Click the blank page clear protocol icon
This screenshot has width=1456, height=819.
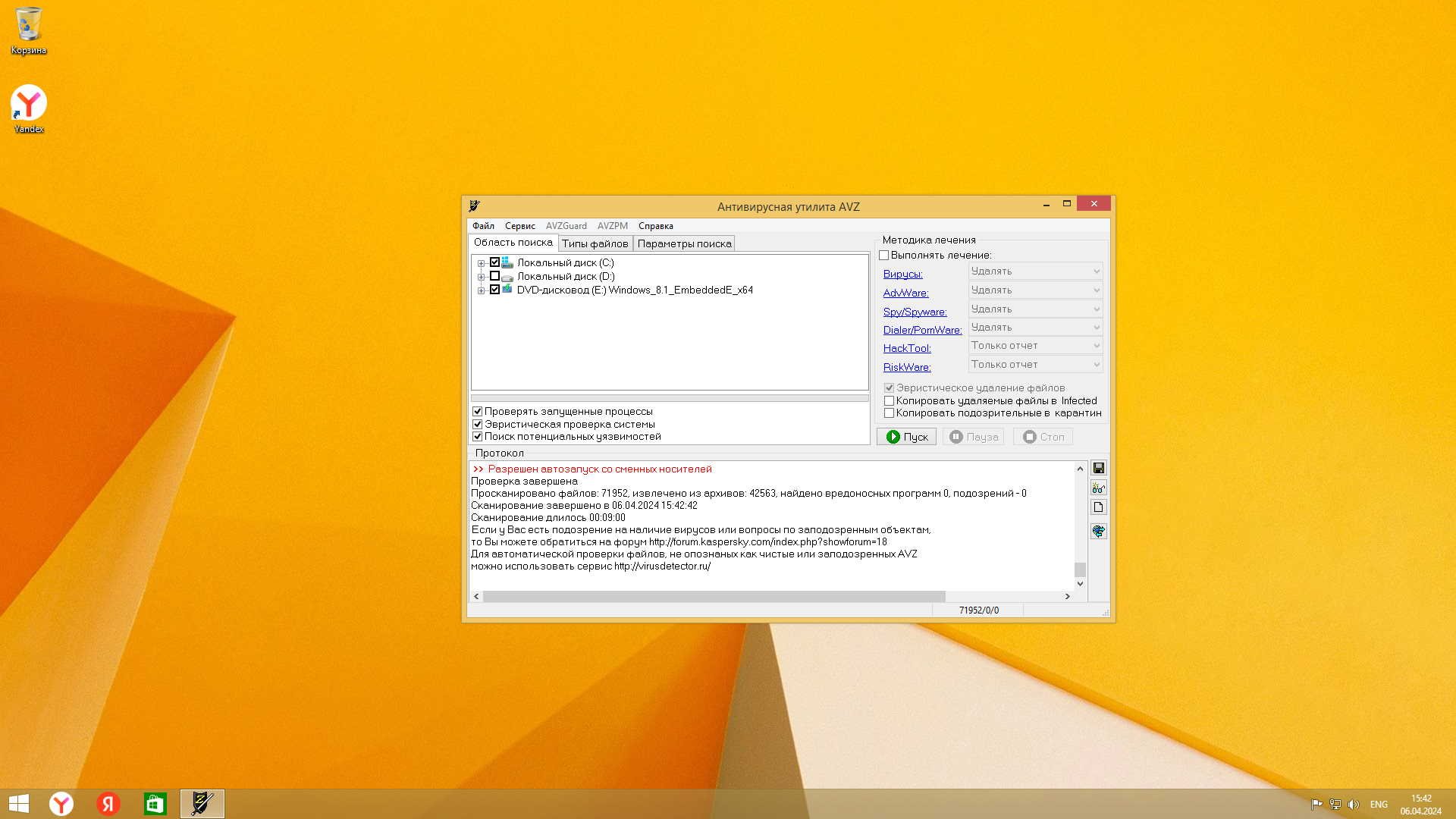click(1098, 507)
